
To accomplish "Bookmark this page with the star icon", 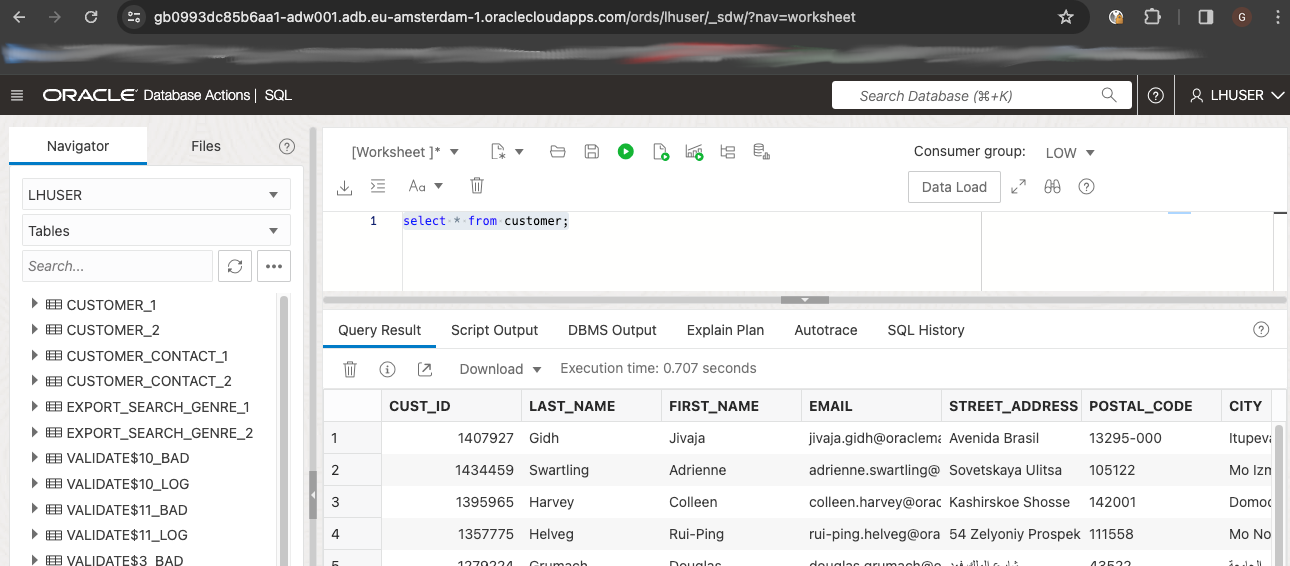I will pos(1066,17).
